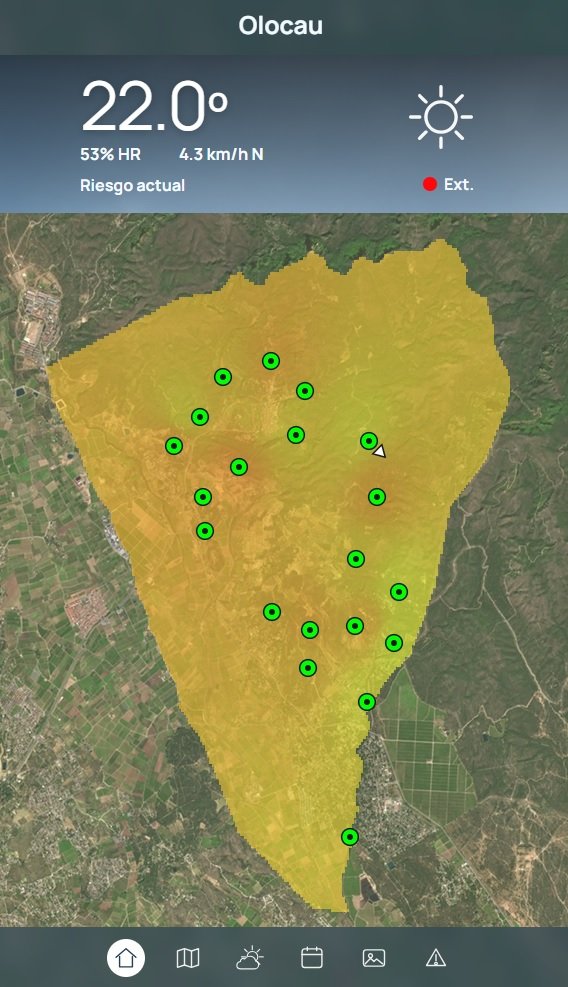The image size is (568, 987).
Task: Go to the Home tab
Action: point(126,958)
